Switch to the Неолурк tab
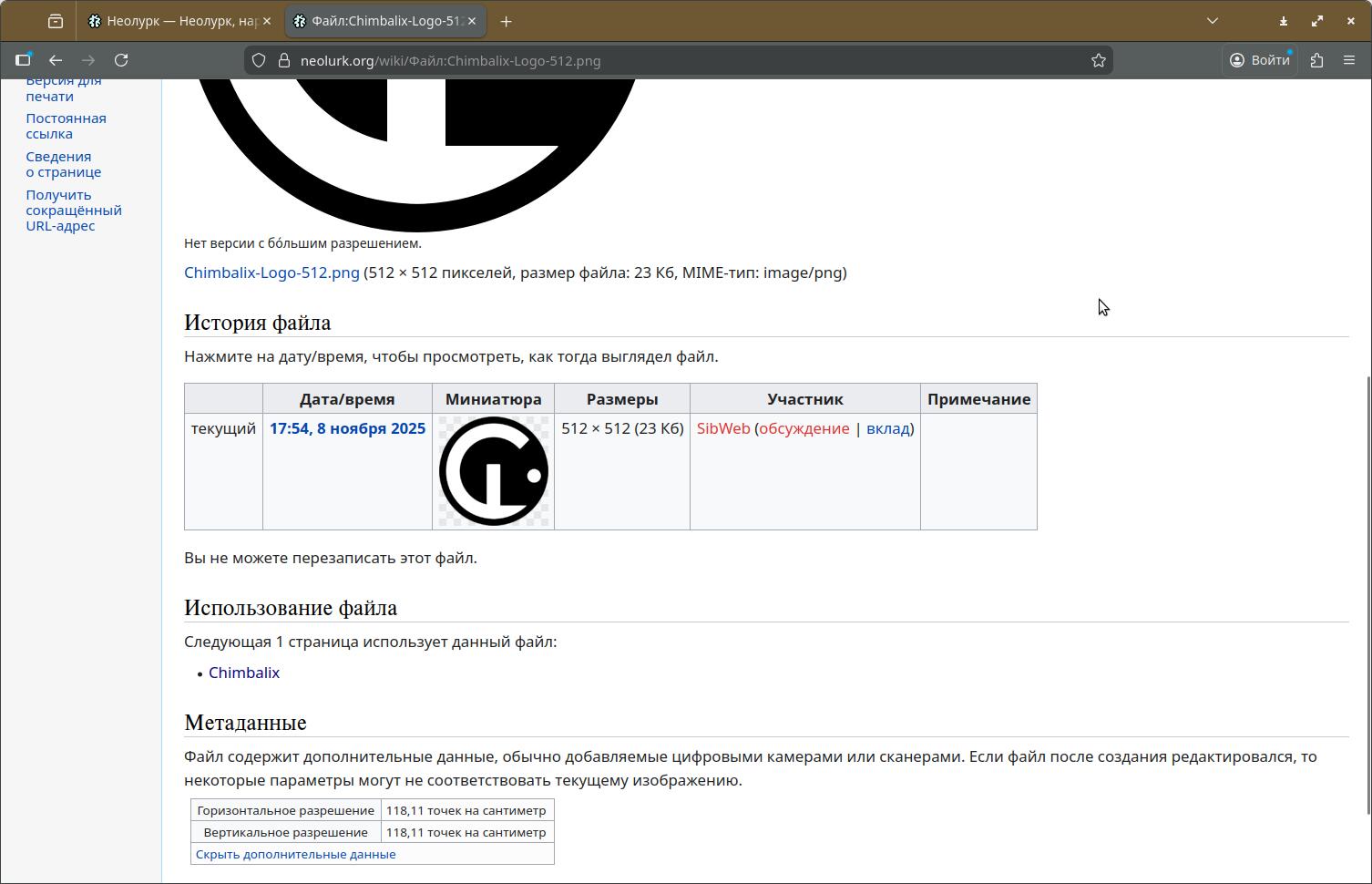Image resolution: width=1372 pixels, height=884 pixels. (x=179, y=21)
